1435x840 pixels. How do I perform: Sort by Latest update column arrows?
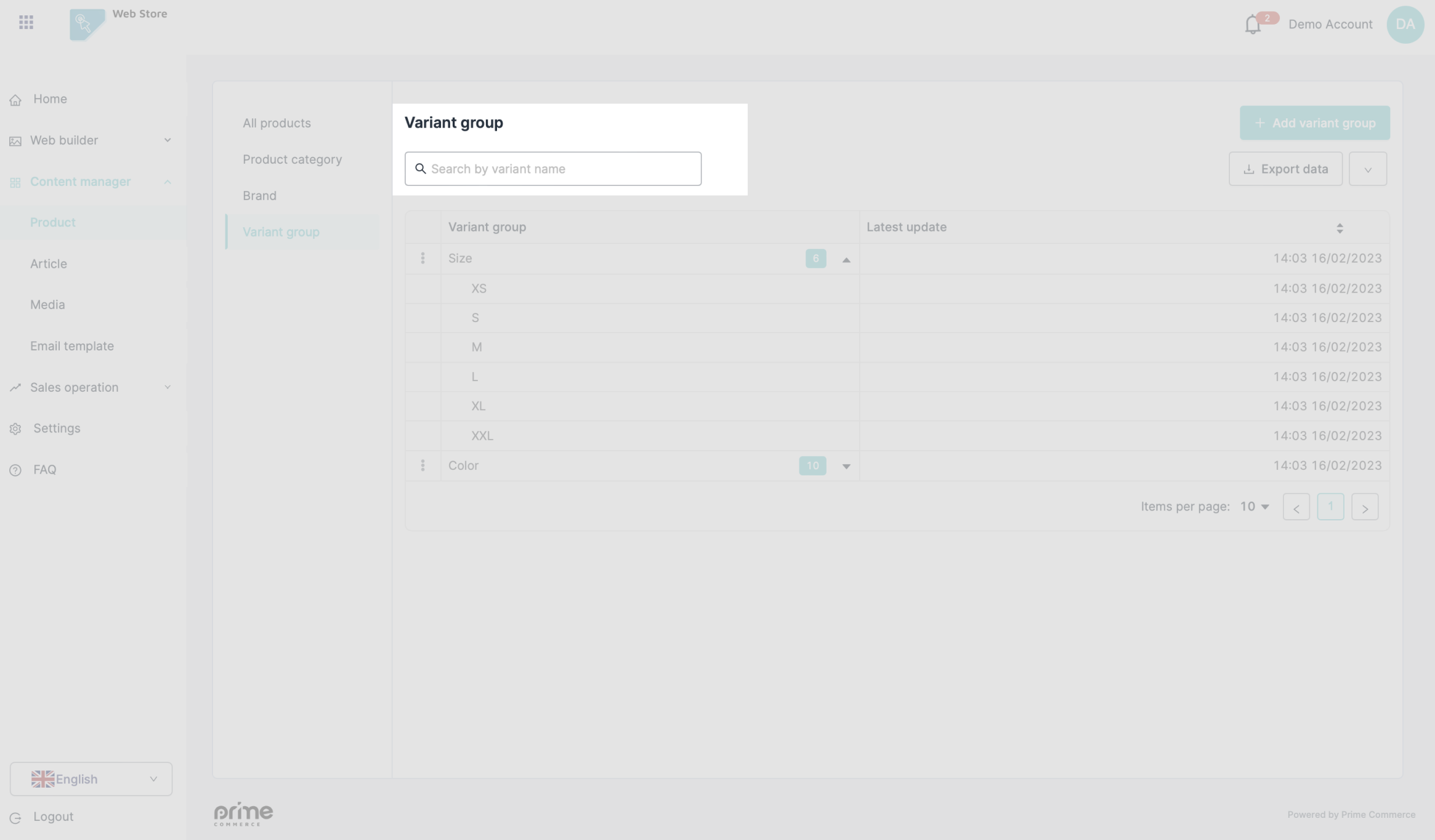pos(1340,228)
